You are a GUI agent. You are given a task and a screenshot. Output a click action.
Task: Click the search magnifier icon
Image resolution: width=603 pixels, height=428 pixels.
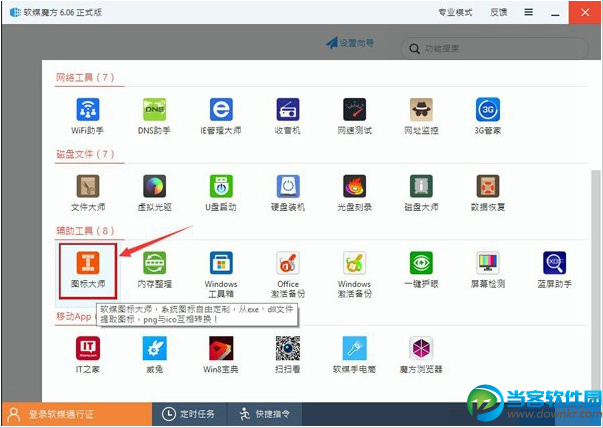[414, 49]
